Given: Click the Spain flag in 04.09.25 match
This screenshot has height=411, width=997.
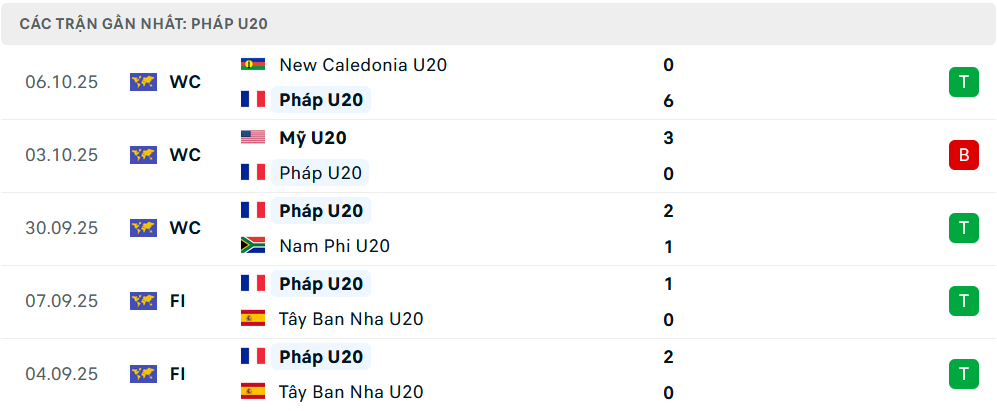Looking at the screenshot, I should click(253, 391).
